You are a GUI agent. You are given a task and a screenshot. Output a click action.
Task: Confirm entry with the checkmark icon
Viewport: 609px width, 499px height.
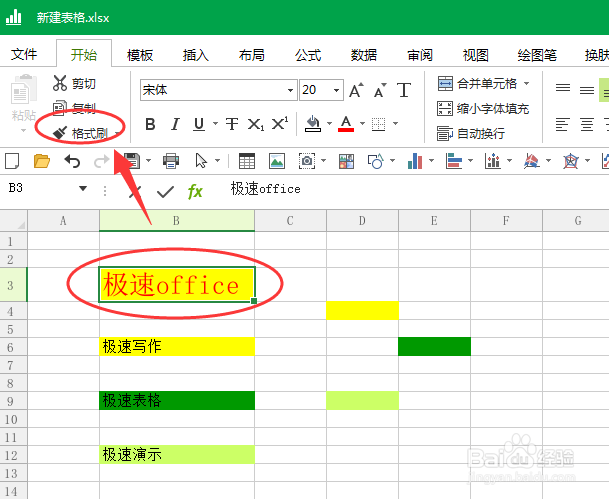[165, 191]
